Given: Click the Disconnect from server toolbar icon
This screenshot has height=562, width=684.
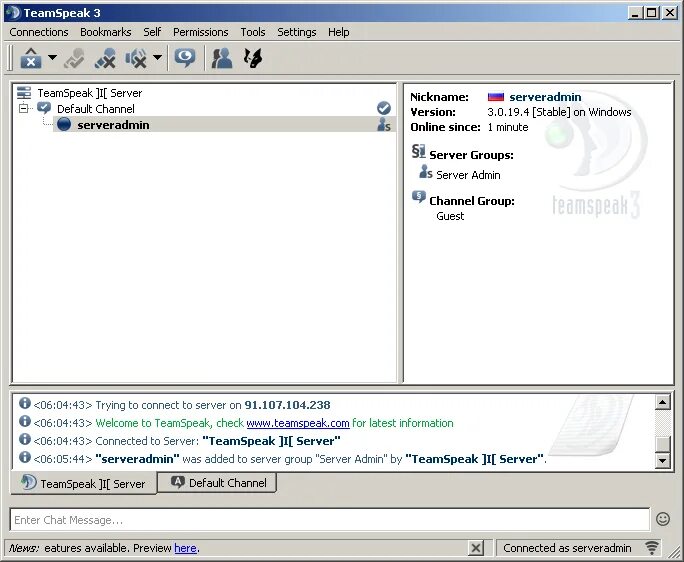Looking at the screenshot, I should pos(31,58).
